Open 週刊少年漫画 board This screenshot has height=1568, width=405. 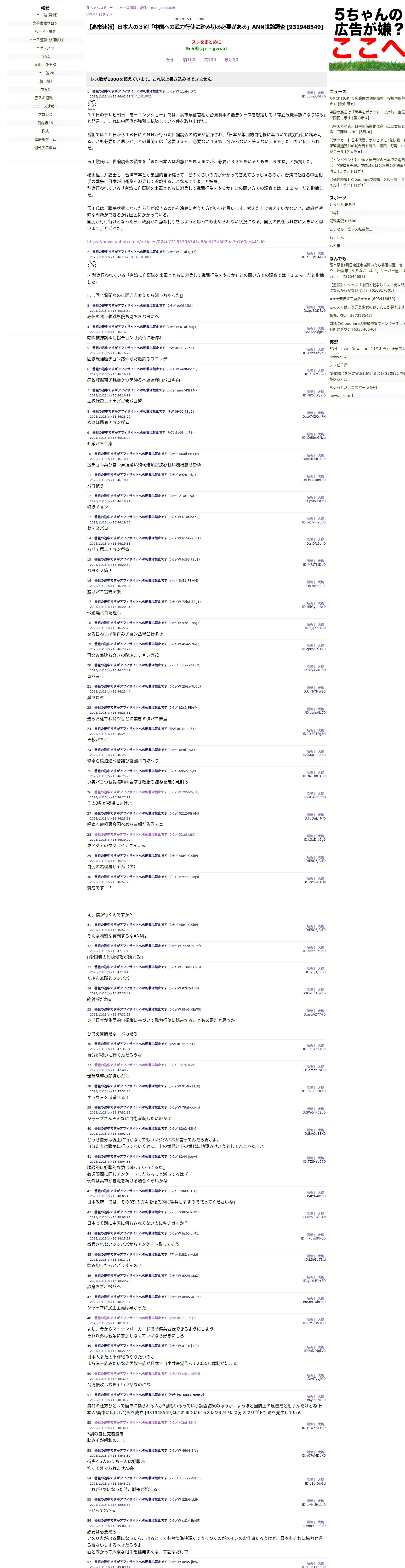pos(45,148)
